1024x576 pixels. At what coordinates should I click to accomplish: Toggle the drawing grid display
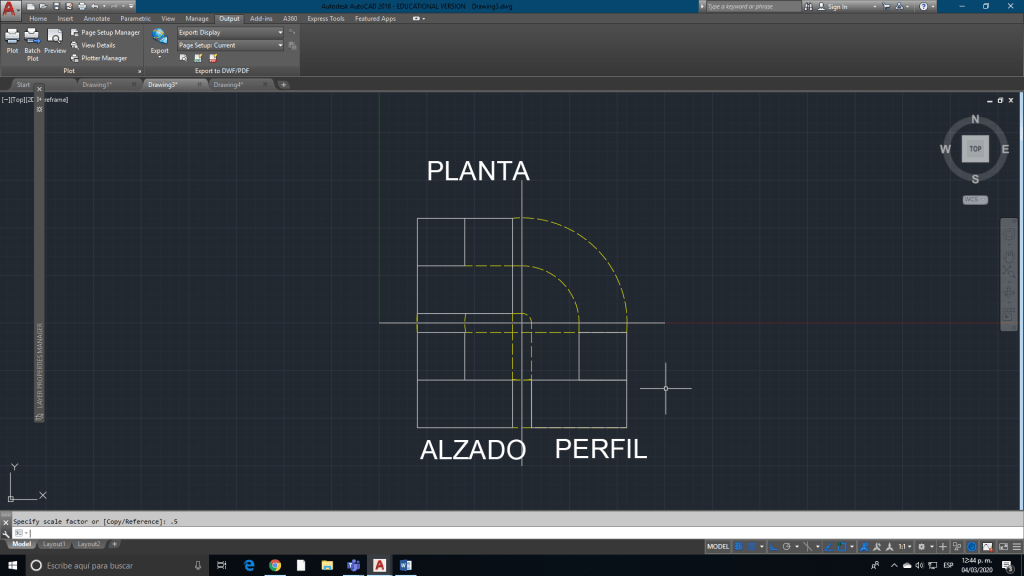[740, 547]
